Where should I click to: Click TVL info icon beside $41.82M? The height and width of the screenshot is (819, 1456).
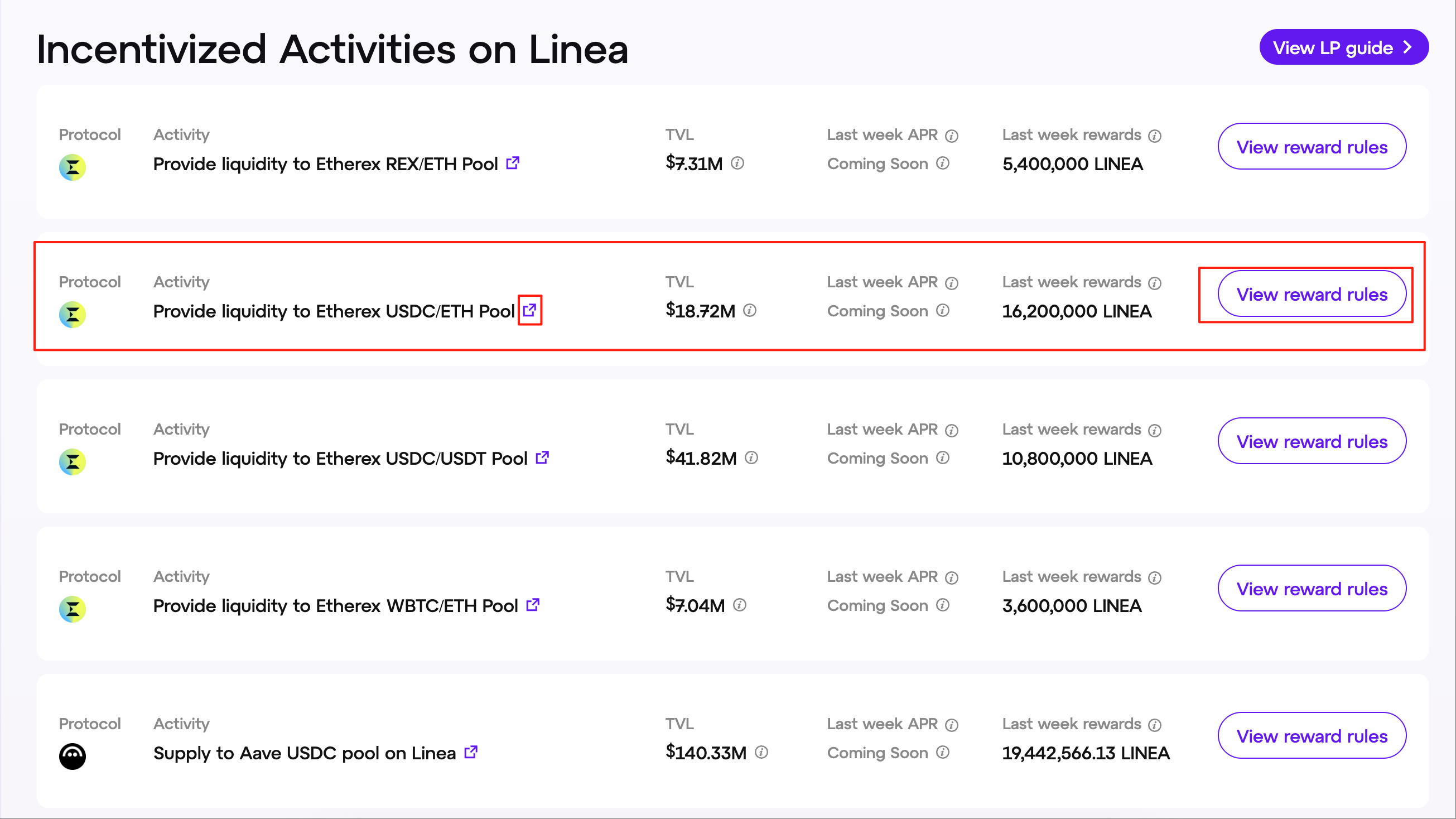point(751,458)
